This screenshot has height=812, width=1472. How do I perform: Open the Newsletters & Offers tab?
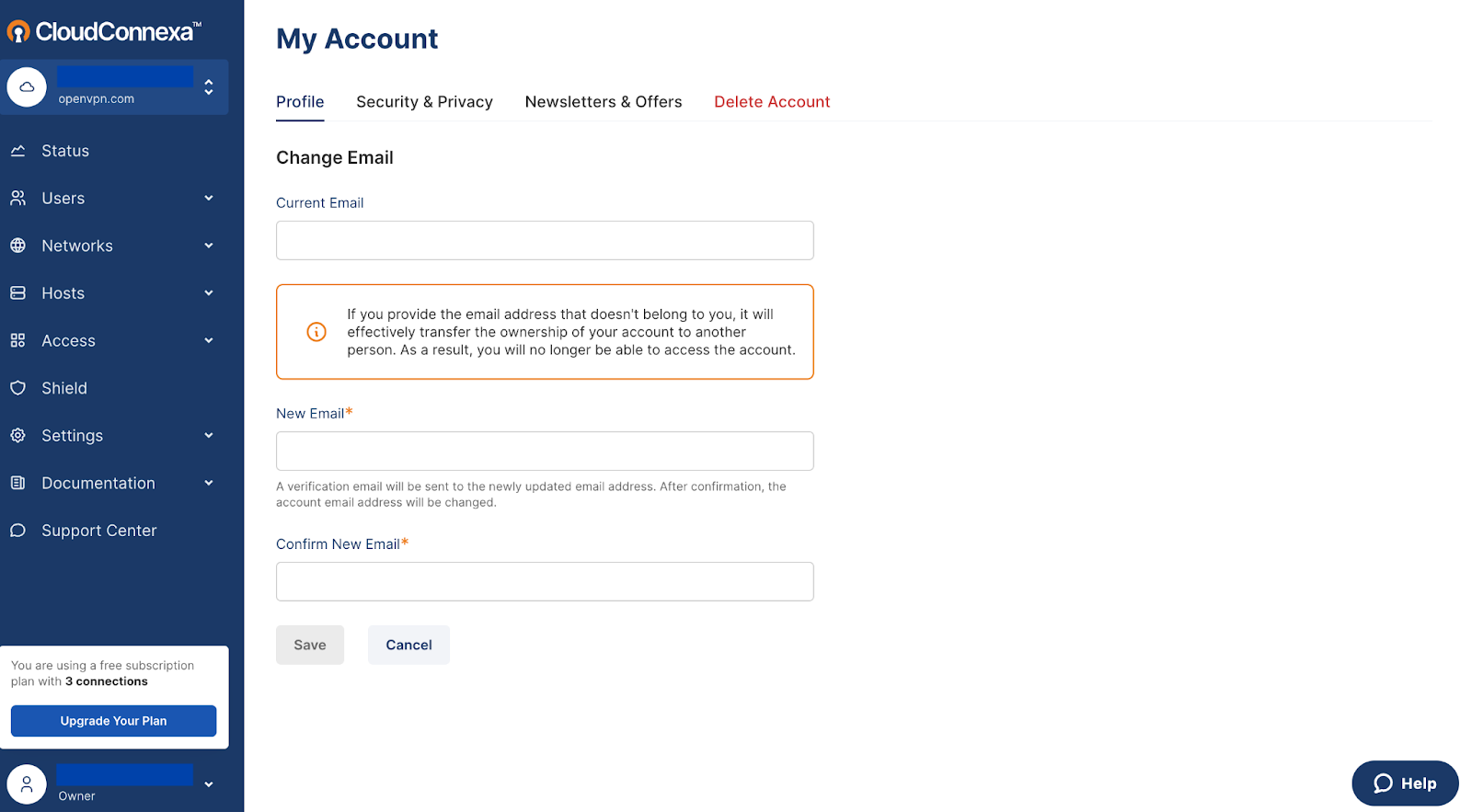(x=604, y=102)
